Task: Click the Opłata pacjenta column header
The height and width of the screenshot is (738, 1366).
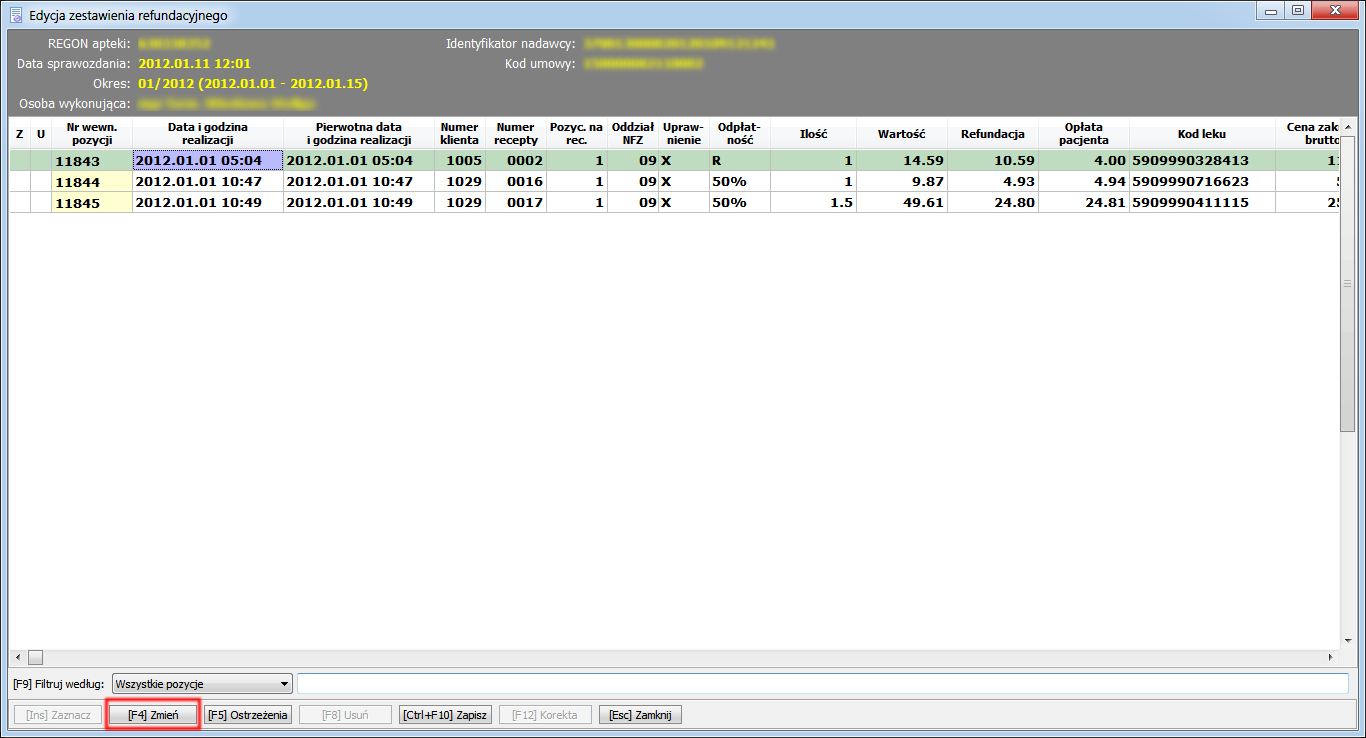Action: coord(1084,134)
